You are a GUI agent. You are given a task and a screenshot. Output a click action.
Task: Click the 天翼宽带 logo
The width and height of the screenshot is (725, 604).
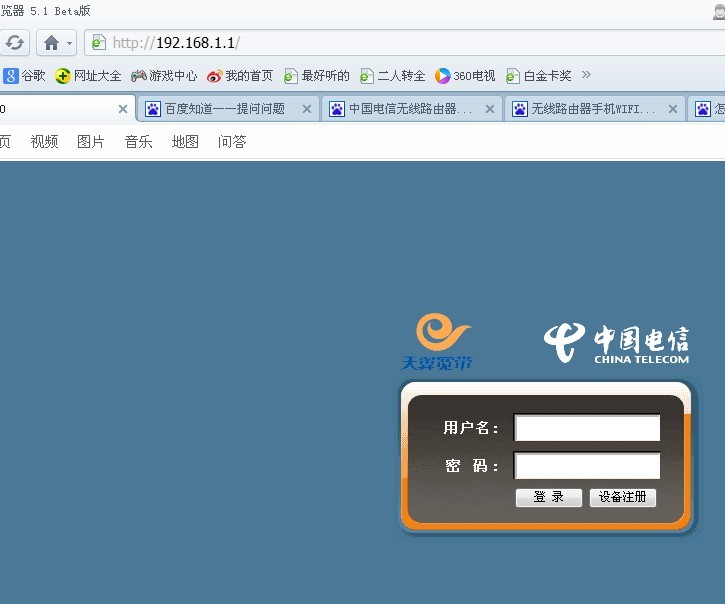pos(437,342)
